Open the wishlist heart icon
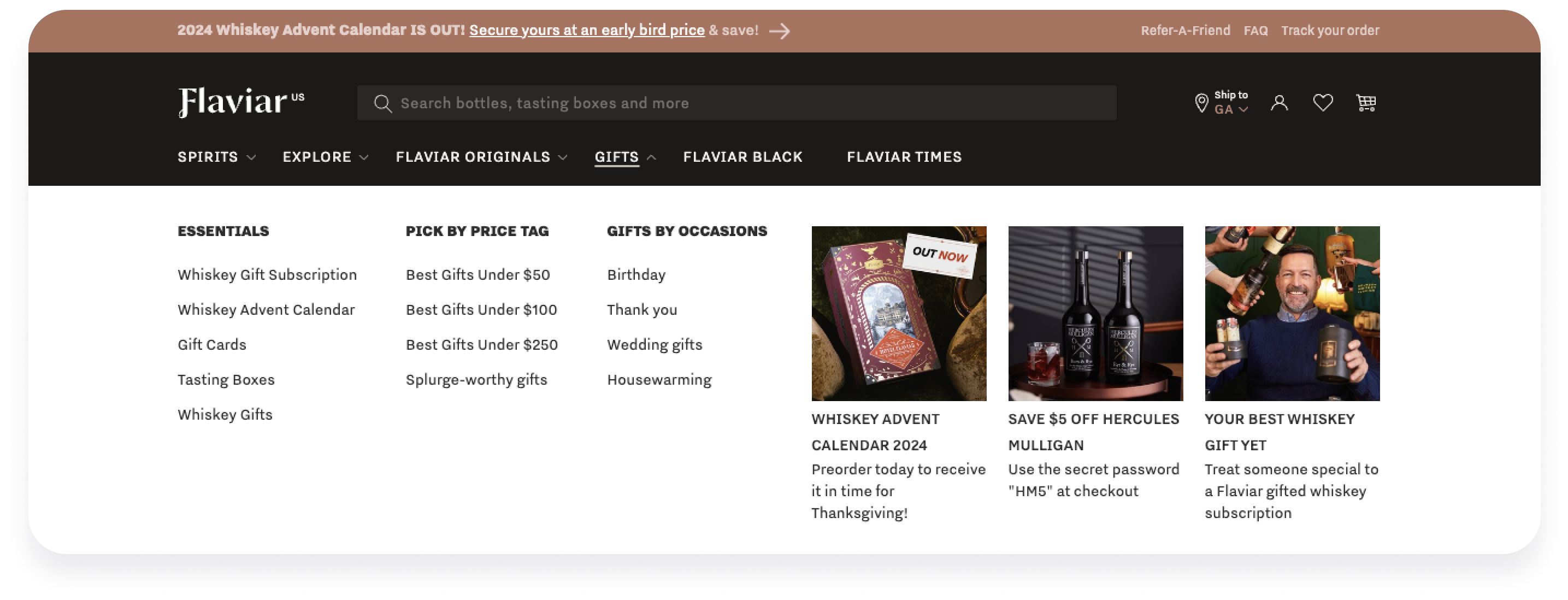 tap(1323, 103)
